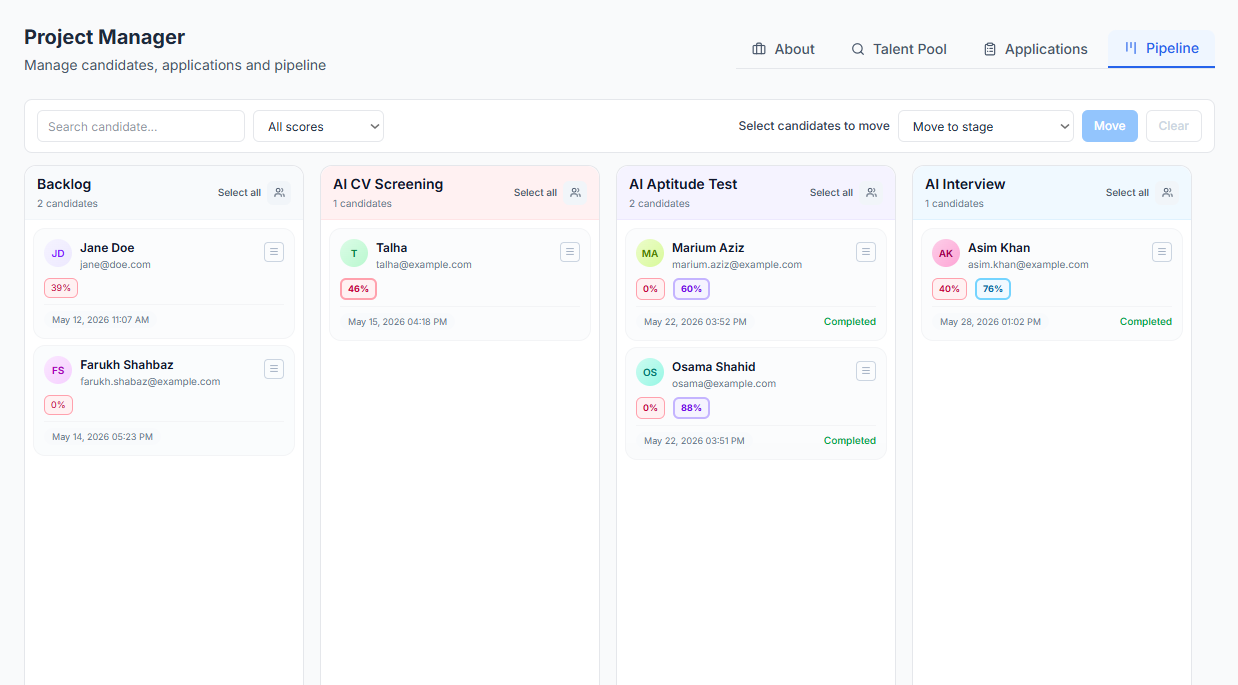Open the Jane Doe card menu icon
Image resolution: width=1238 pixels, height=685 pixels.
click(x=274, y=252)
